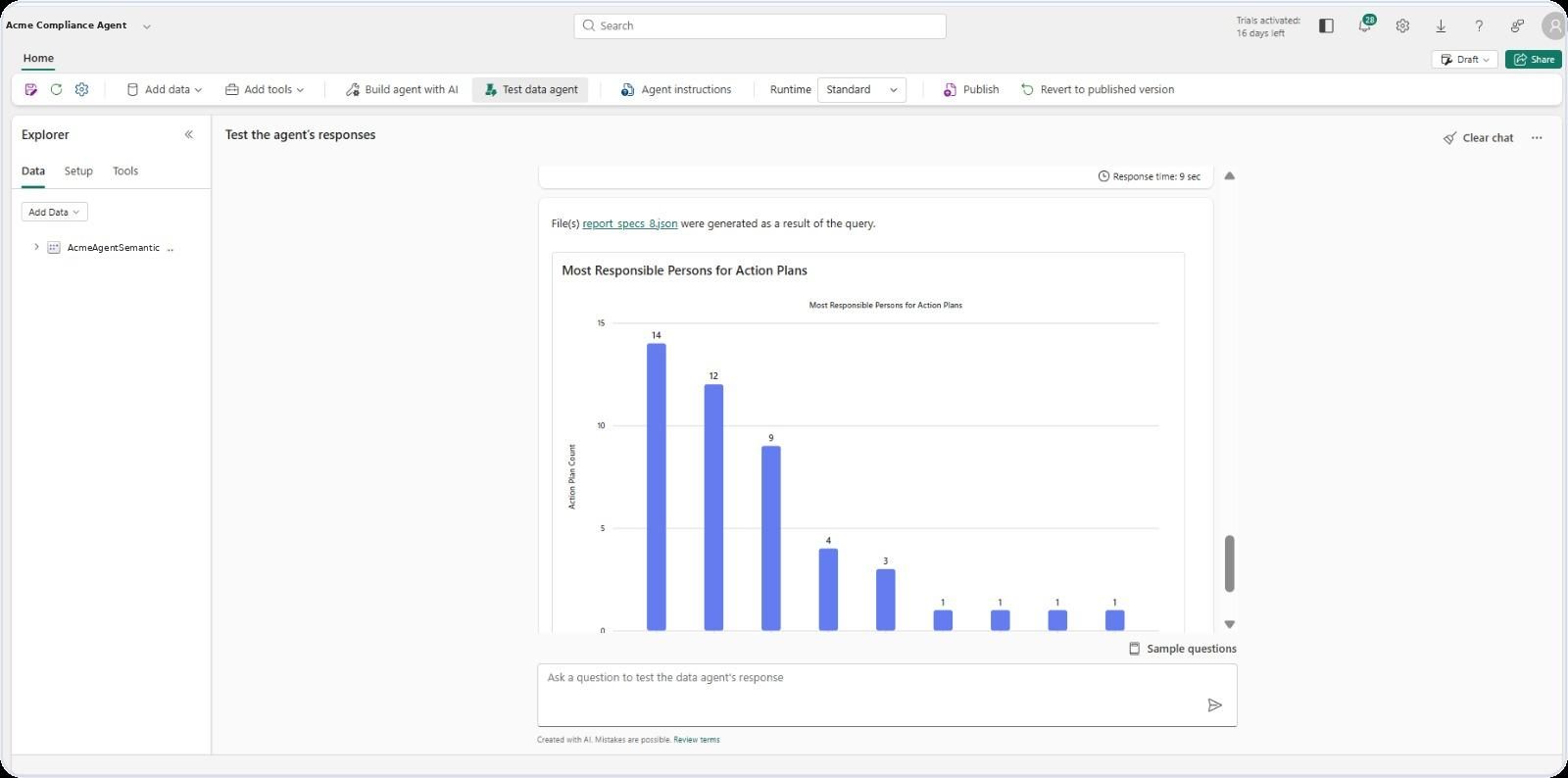Click the scroll up arrow of chat

click(x=1229, y=176)
